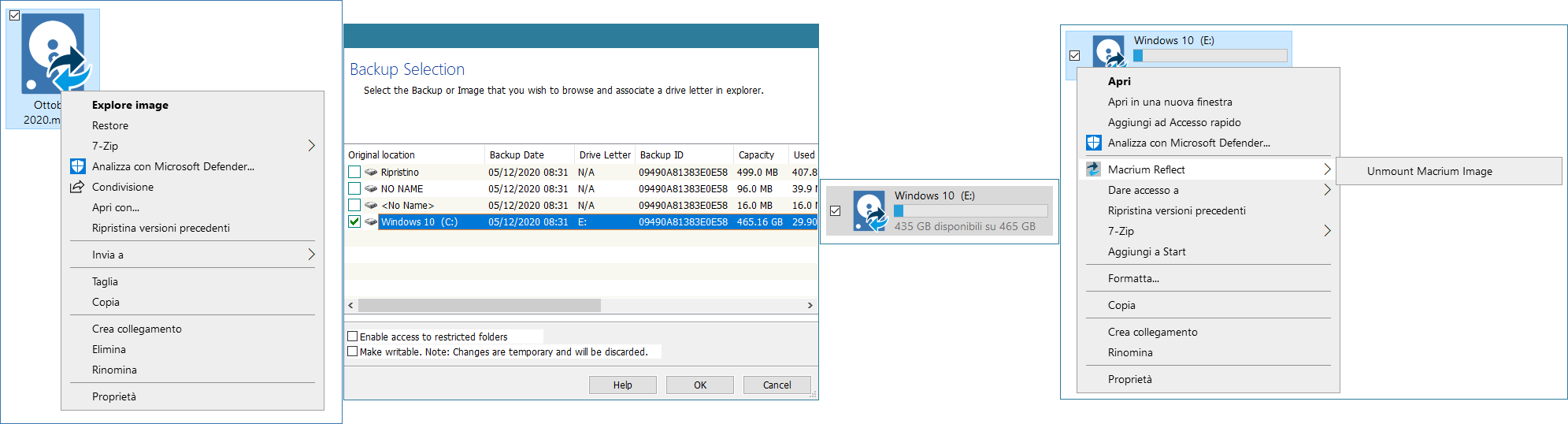
Task: Click the Capacity column header
Action: tap(761, 154)
